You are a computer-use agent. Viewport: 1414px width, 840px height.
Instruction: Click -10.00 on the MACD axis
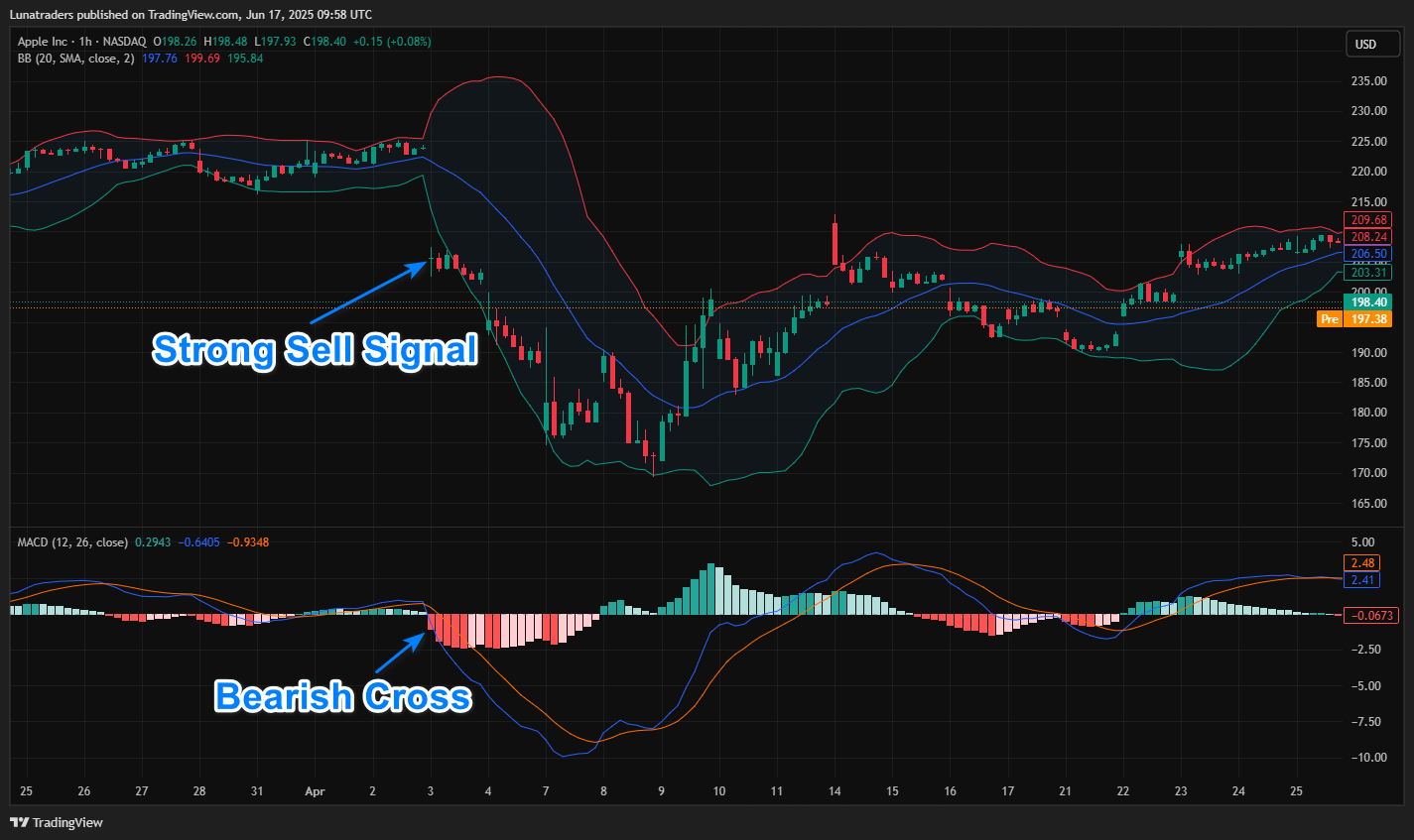pos(1367,758)
